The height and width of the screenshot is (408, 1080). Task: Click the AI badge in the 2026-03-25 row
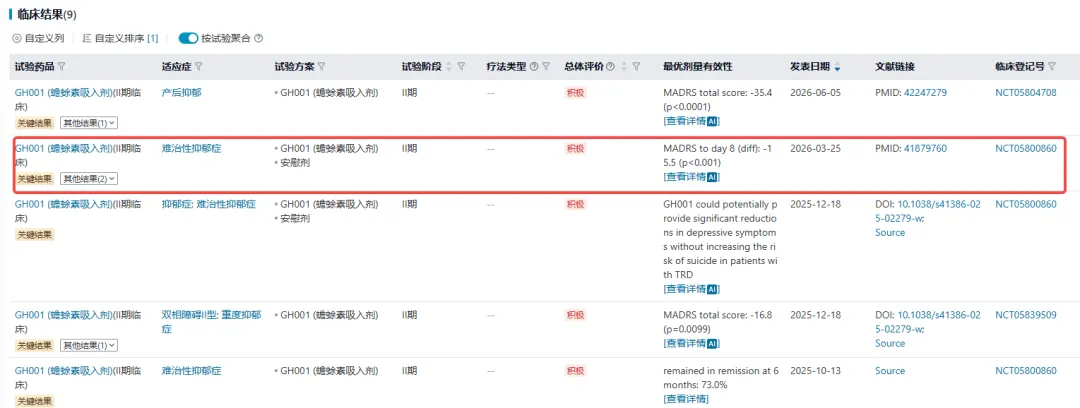click(713, 176)
